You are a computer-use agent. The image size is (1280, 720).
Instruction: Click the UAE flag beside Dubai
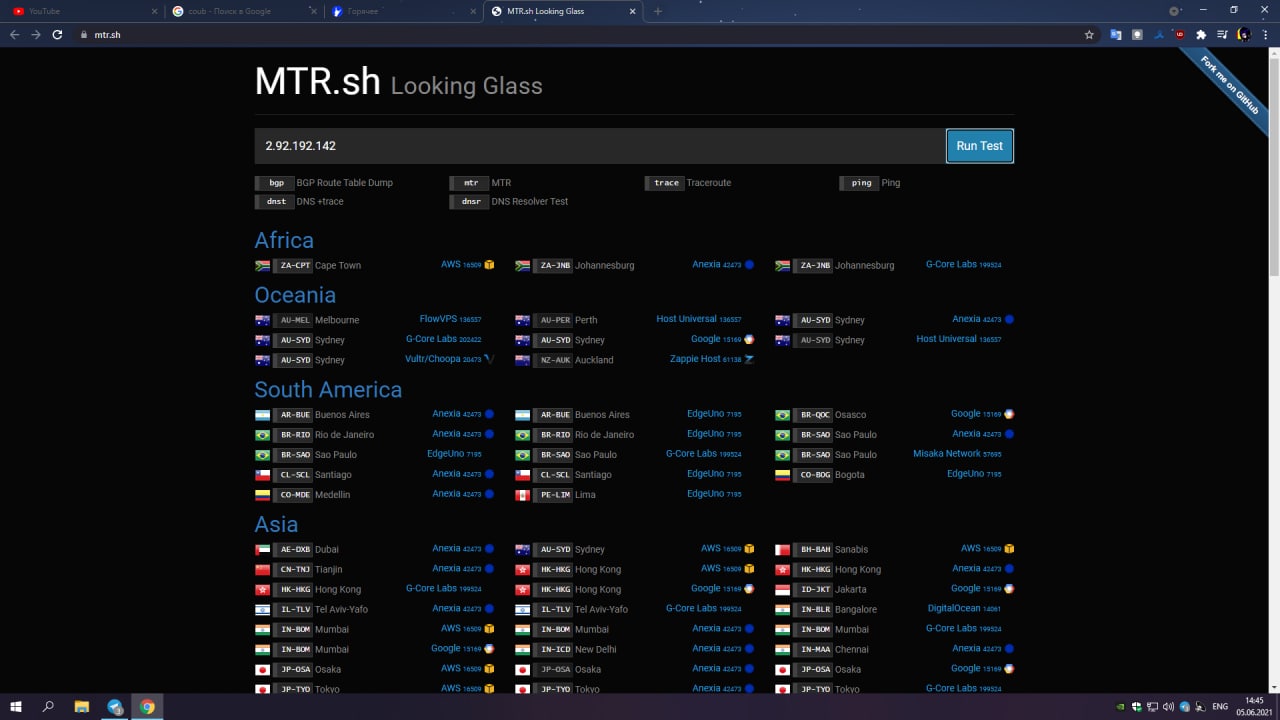[x=262, y=550]
